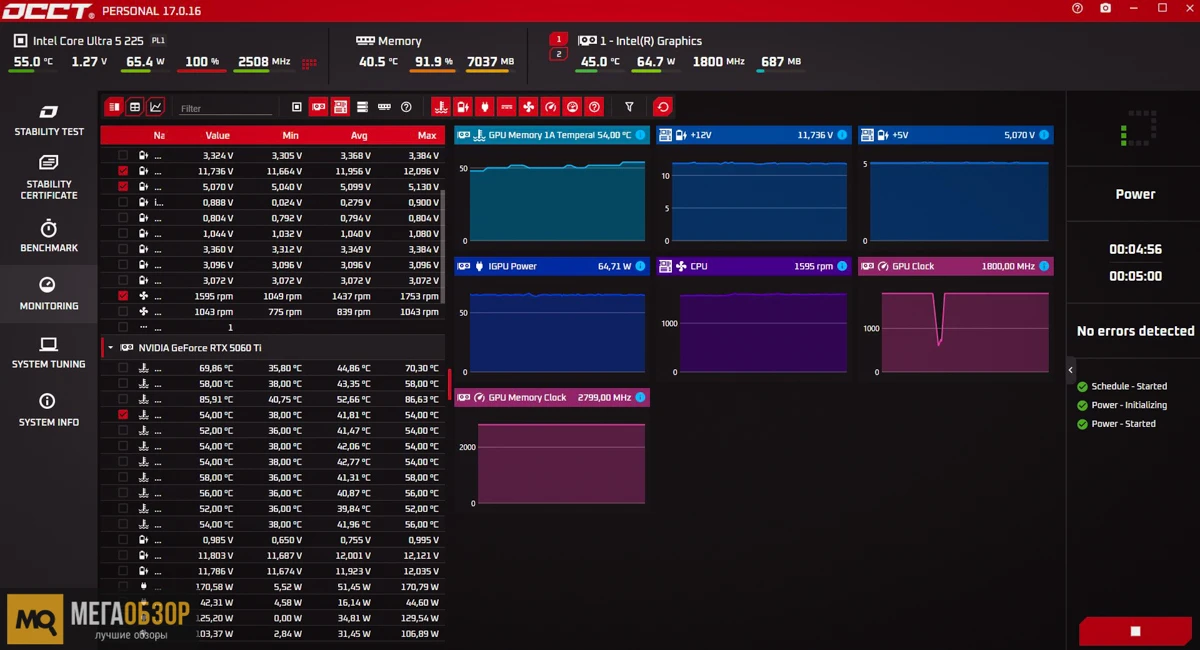Toggle temperature sensor type filter

pyautogui.click(x=440, y=107)
